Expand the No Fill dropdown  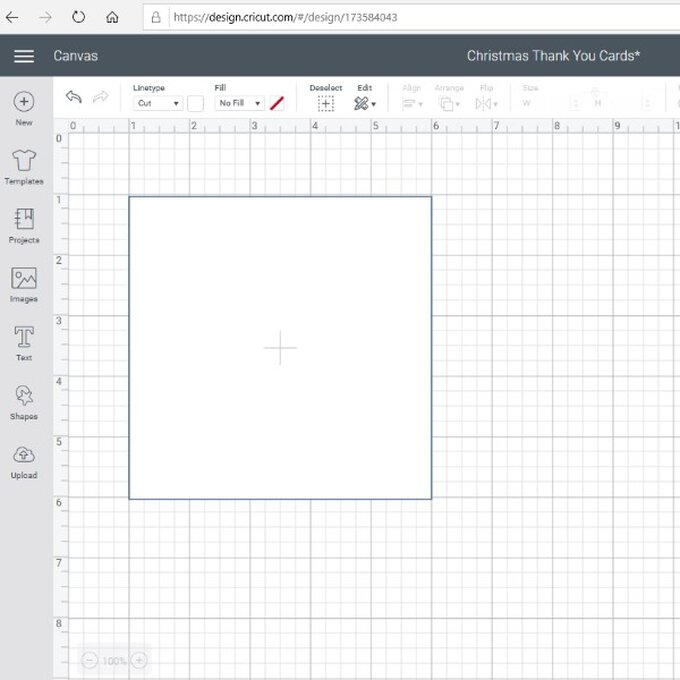[x=239, y=103]
